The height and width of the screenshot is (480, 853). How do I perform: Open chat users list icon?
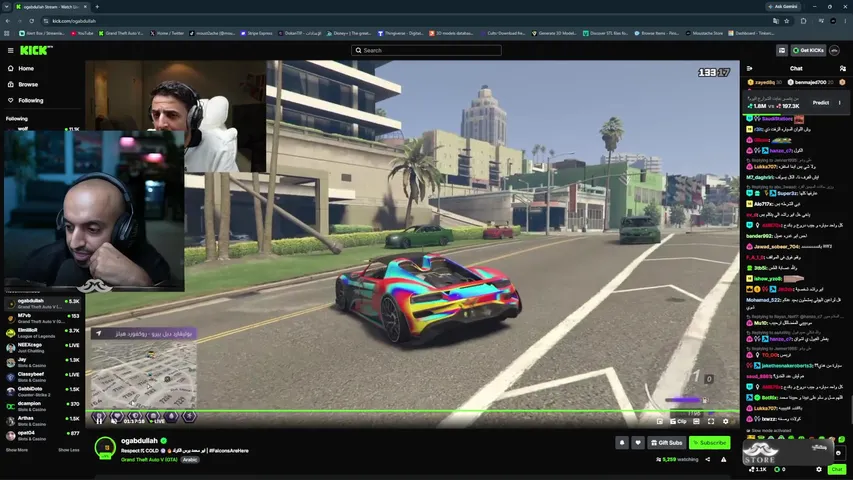click(x=843, y=69)
